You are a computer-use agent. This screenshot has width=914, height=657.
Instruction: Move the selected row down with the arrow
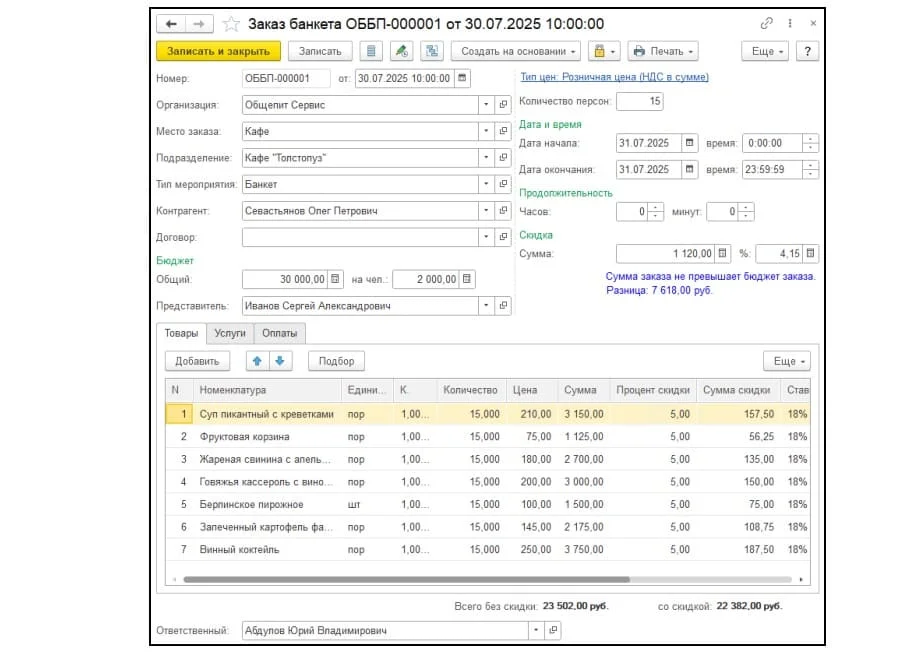click(280, 361)
